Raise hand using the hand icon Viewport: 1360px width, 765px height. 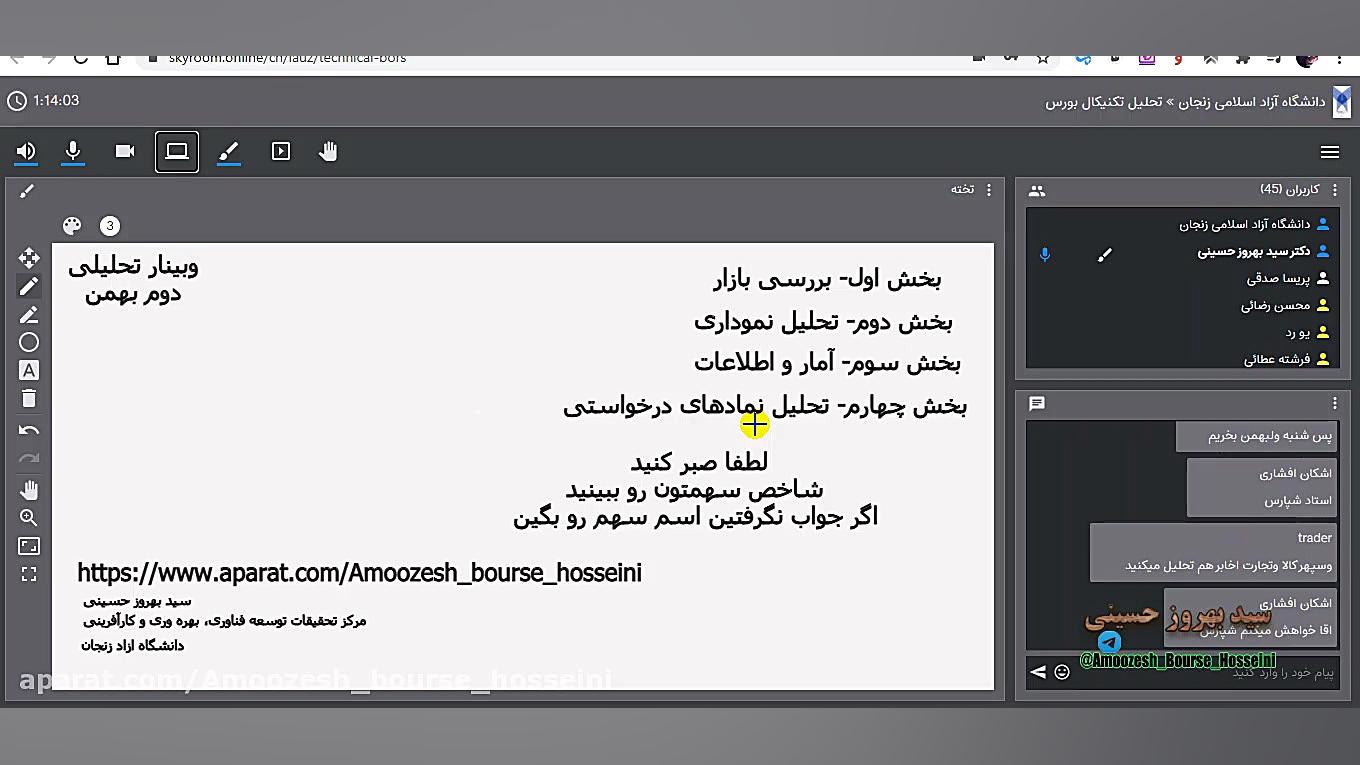point(328,151)
